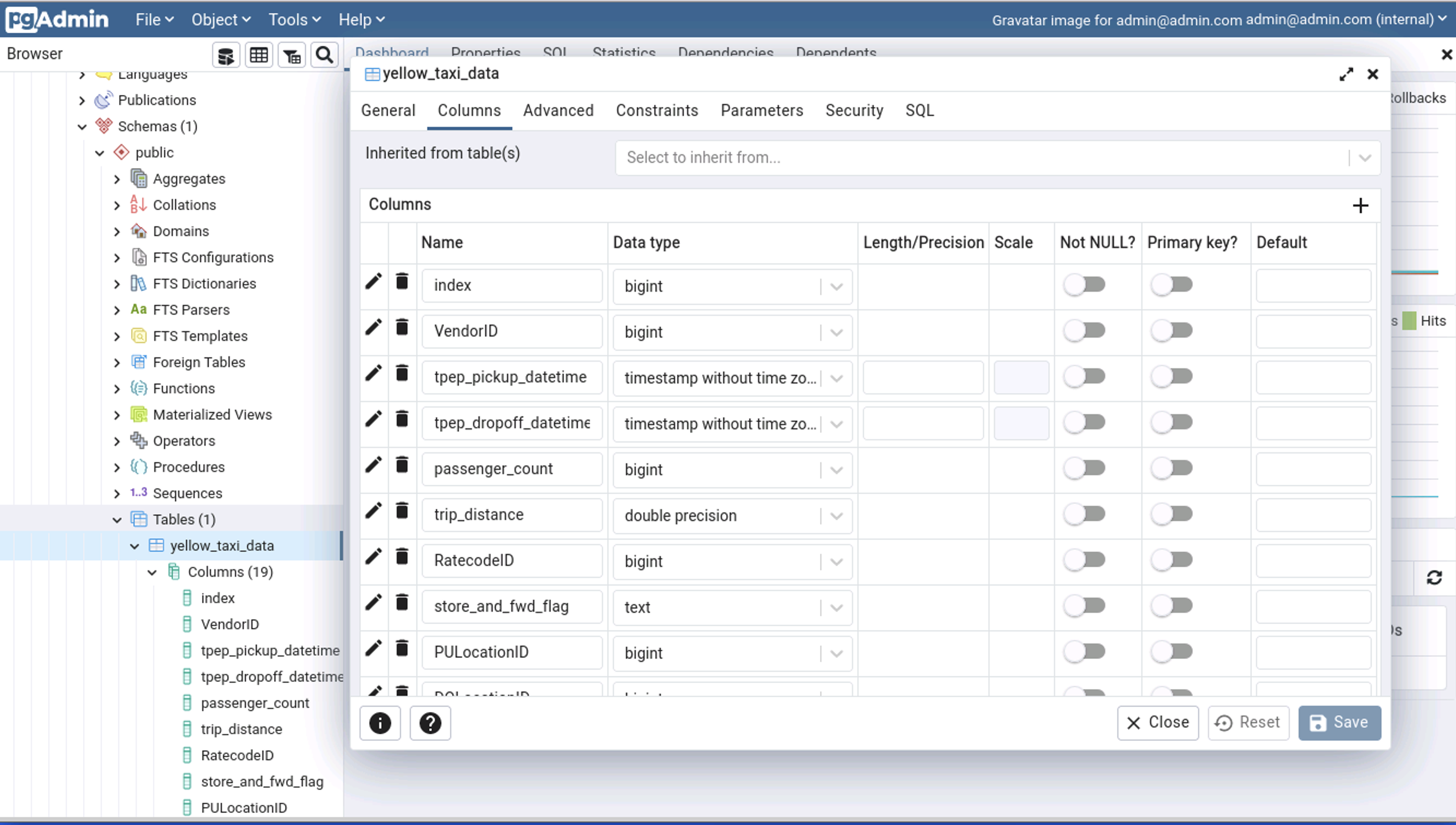Select trip_distance in the Browser tree
1456x825 pixels.
point(241,730)
